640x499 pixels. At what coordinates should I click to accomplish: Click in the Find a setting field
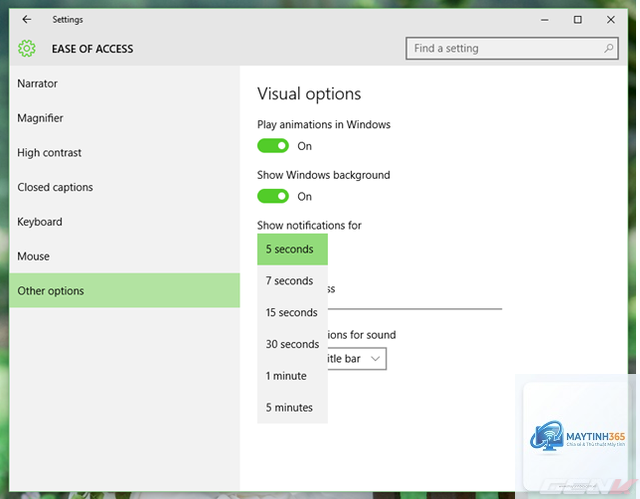click(x=512, y=48)
